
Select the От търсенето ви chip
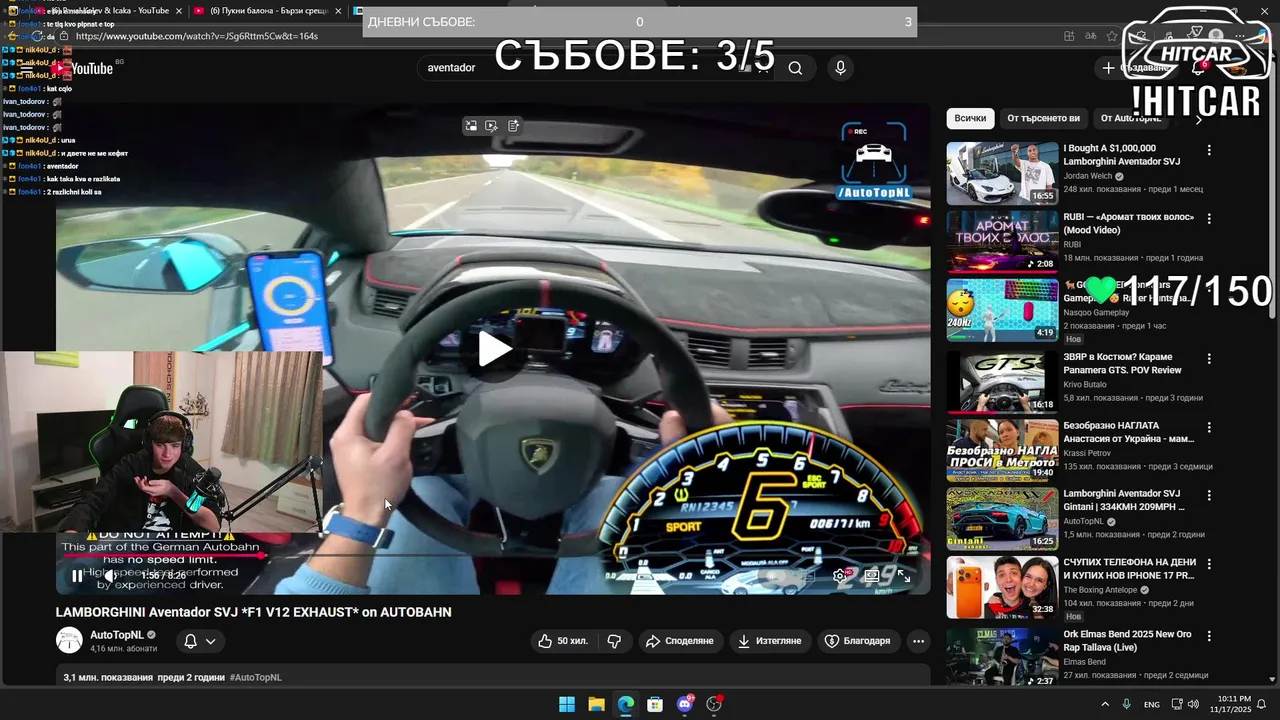click(x=1043, y=118)
